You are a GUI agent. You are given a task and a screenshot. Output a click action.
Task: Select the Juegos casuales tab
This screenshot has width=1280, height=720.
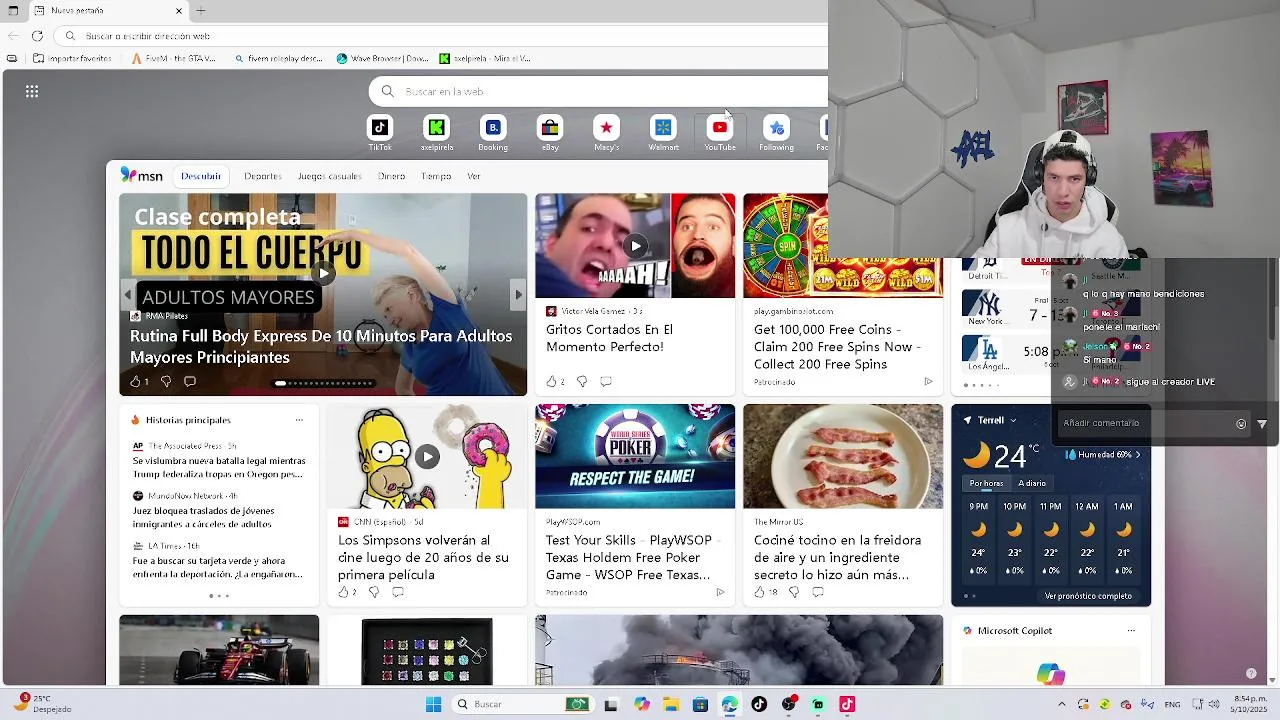tap(329, 176)
